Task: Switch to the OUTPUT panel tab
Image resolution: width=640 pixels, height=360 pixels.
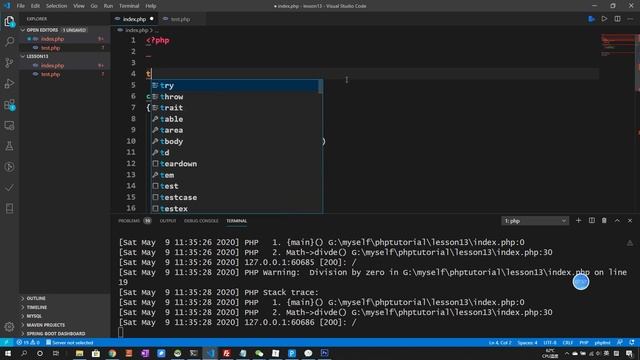Action: coord(168,221)
